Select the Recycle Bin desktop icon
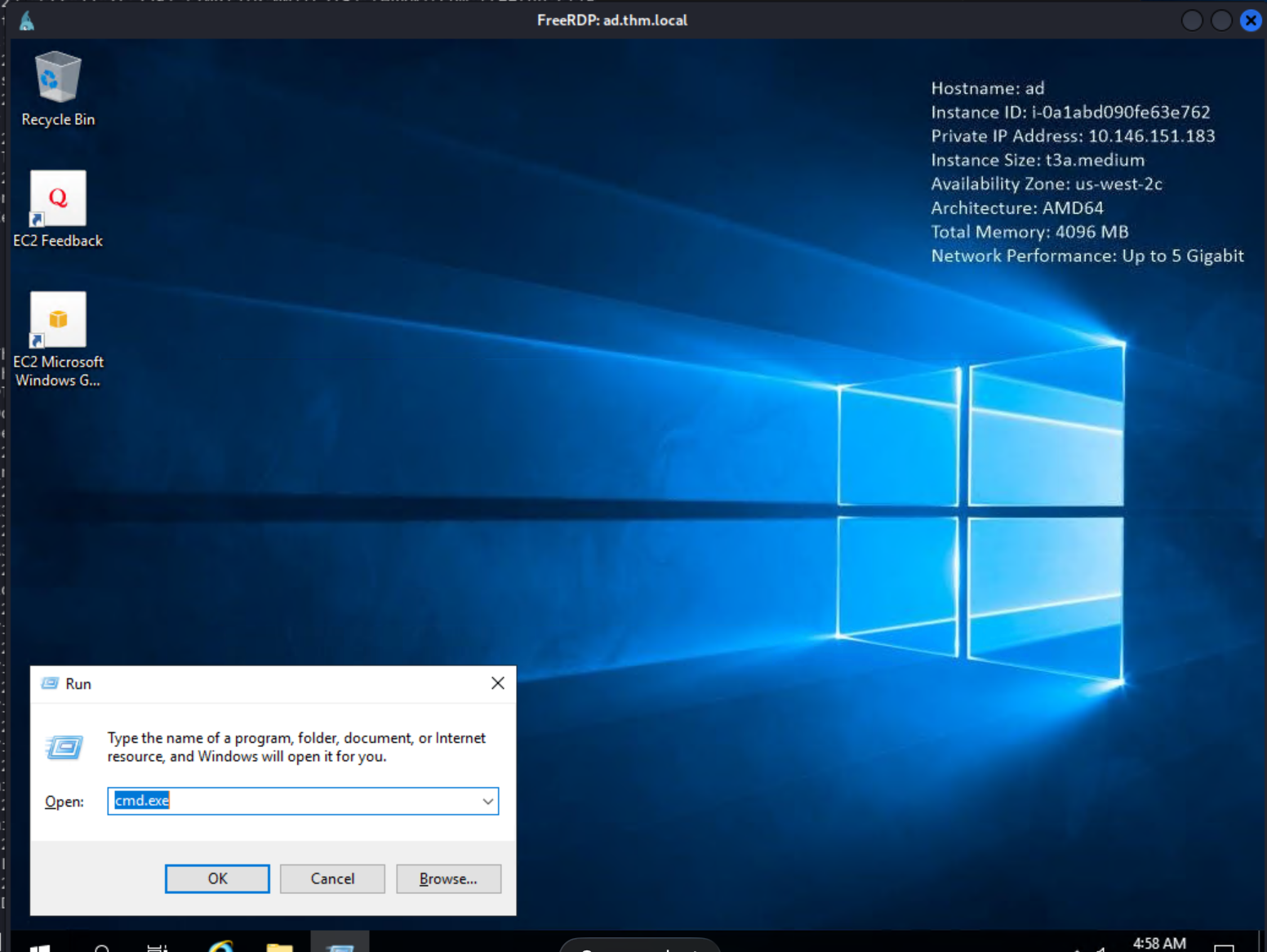This screenshot has width=1267, height=952. click(58, 89)
